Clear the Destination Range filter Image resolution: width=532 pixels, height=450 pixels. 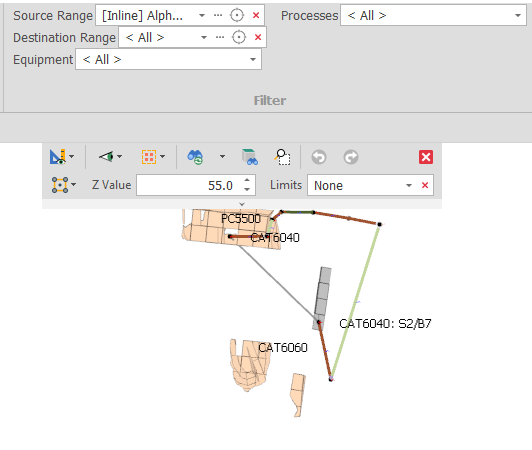point(258,37)
